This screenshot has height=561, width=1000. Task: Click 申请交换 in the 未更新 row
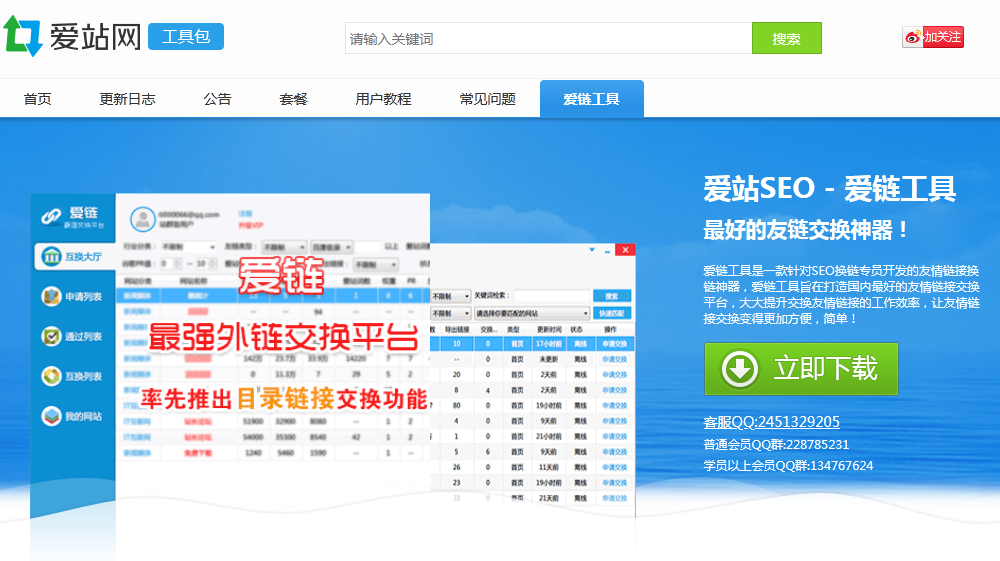point(615,359)
